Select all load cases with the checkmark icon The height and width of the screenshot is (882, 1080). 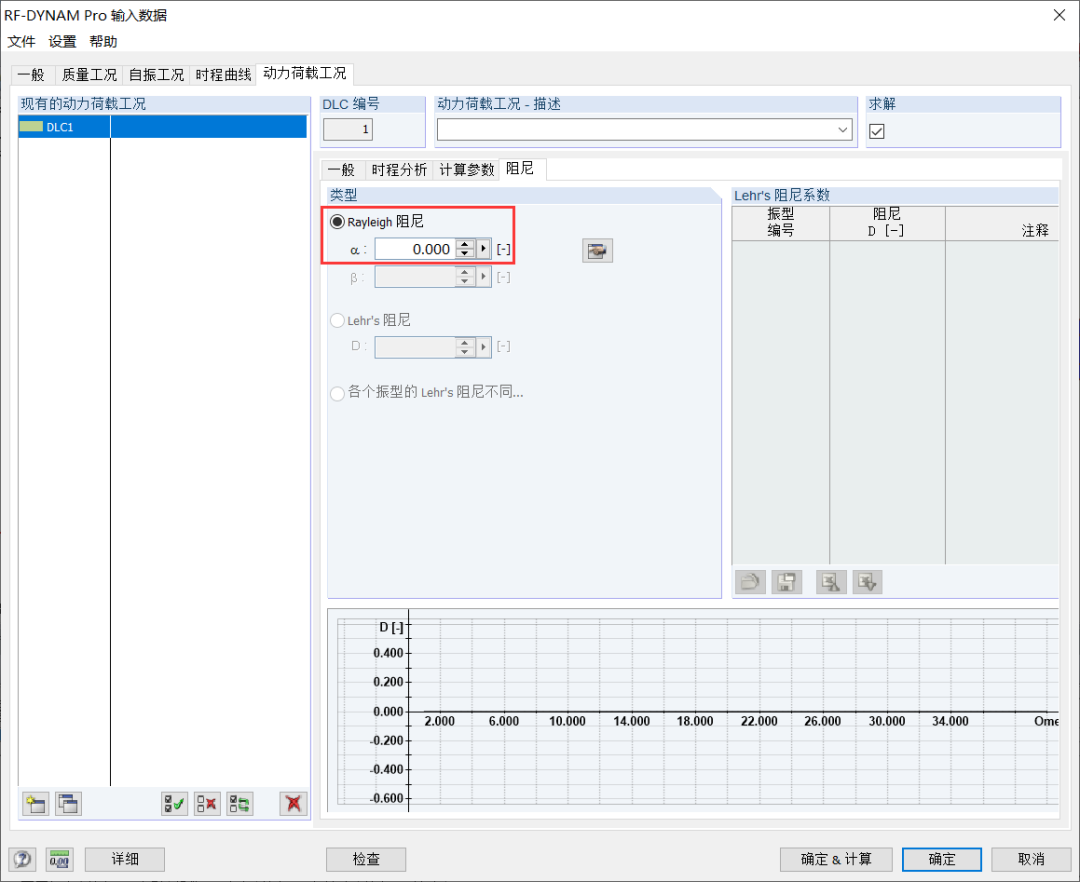174,804
